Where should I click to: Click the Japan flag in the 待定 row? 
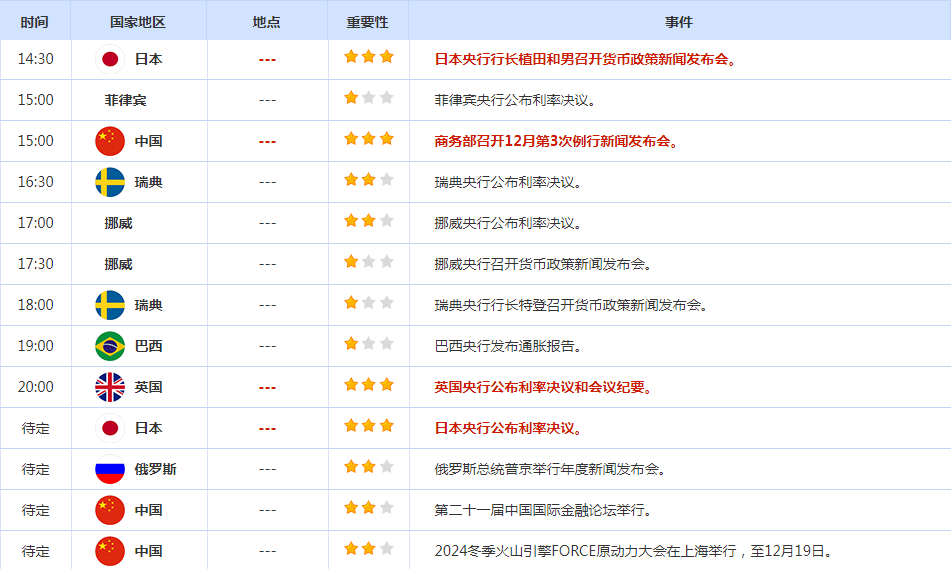point(110,428)
